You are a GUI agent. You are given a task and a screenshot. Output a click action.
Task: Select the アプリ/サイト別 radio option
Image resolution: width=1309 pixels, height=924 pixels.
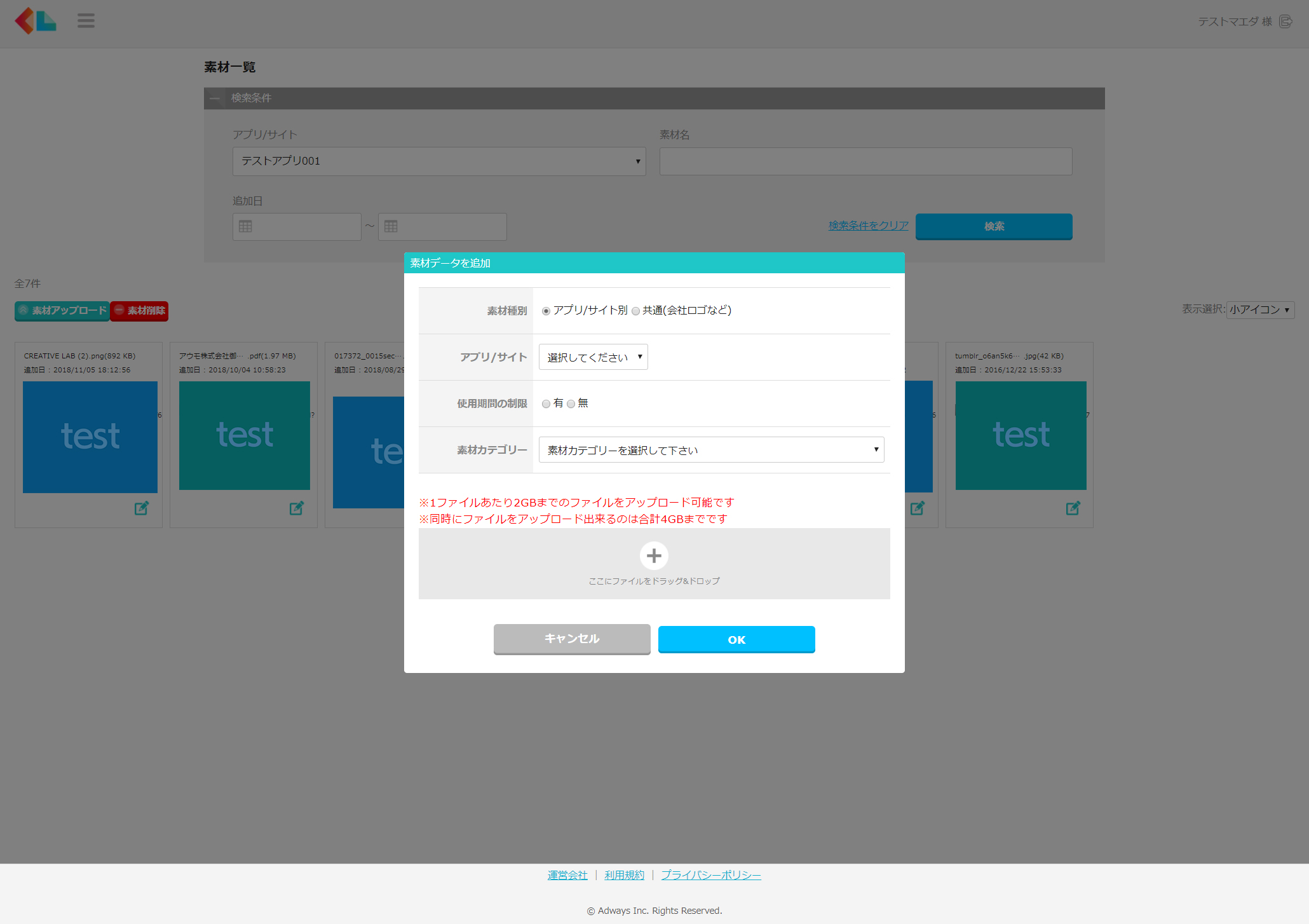546,311
